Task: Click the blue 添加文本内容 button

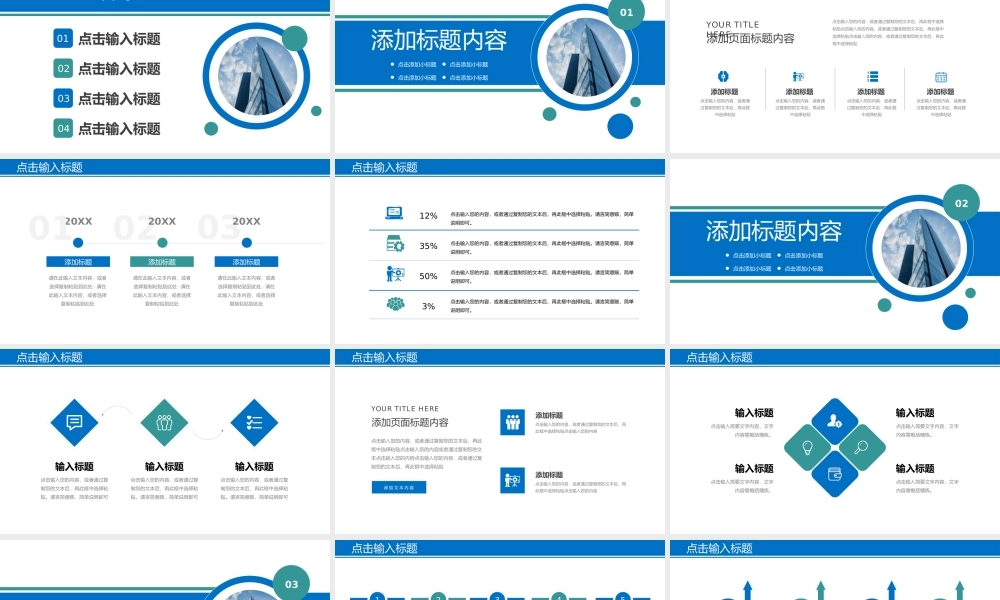Action: tap(399, 487)
